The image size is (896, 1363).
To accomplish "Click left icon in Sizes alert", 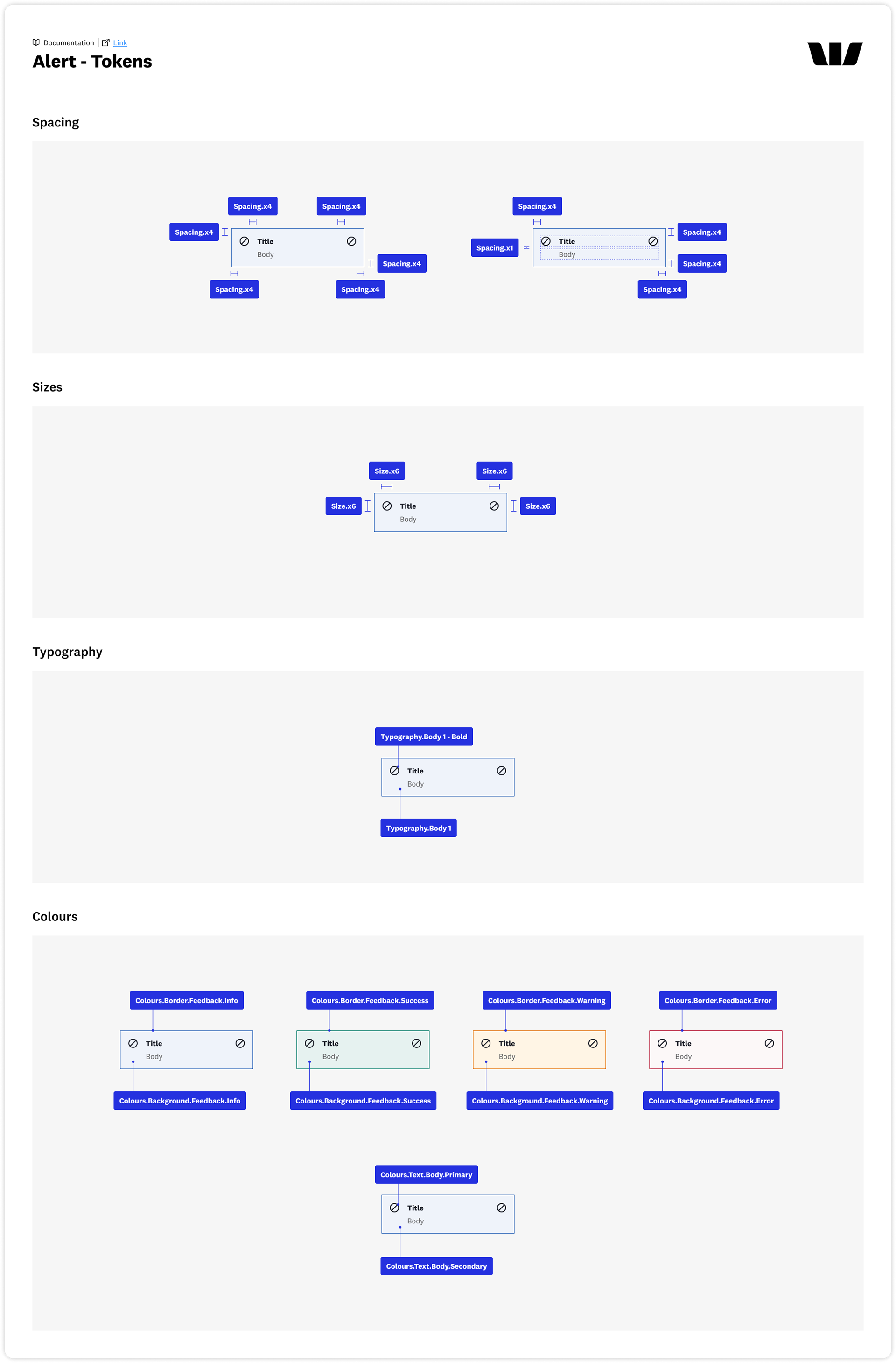I will tap(387, 506).
